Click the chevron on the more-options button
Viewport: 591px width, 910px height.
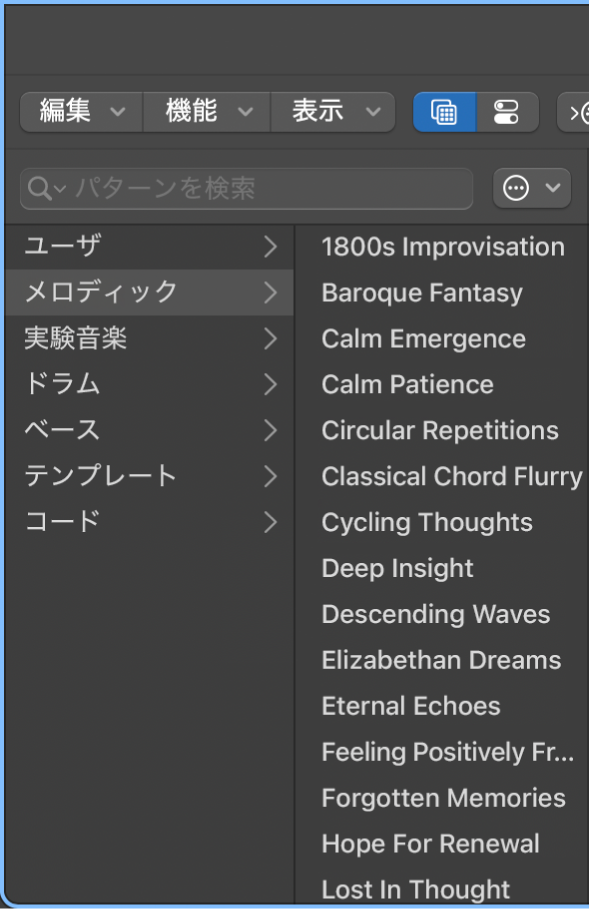tap(552, 188)
